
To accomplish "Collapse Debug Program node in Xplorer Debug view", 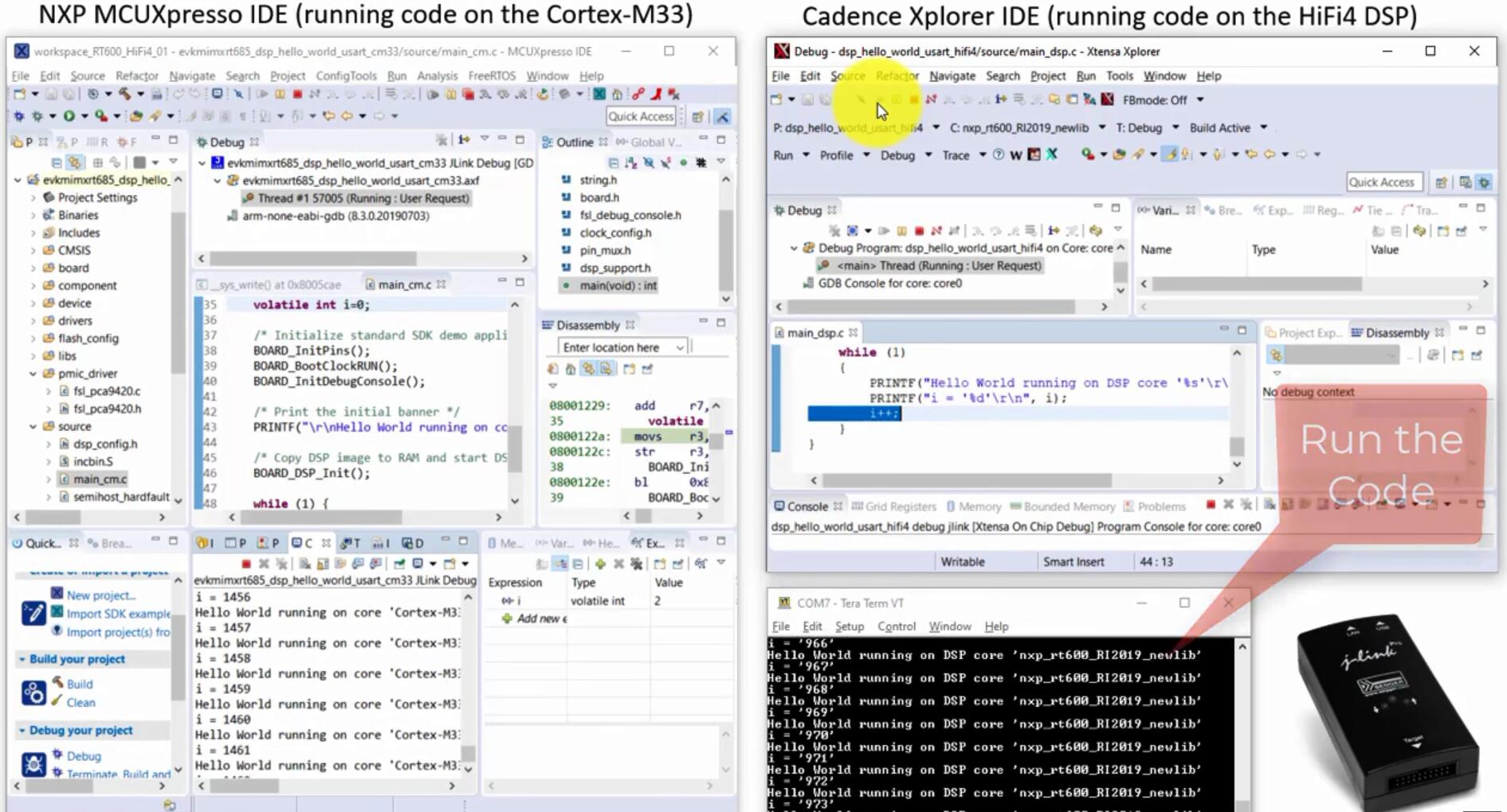I will tap(794, 248).
